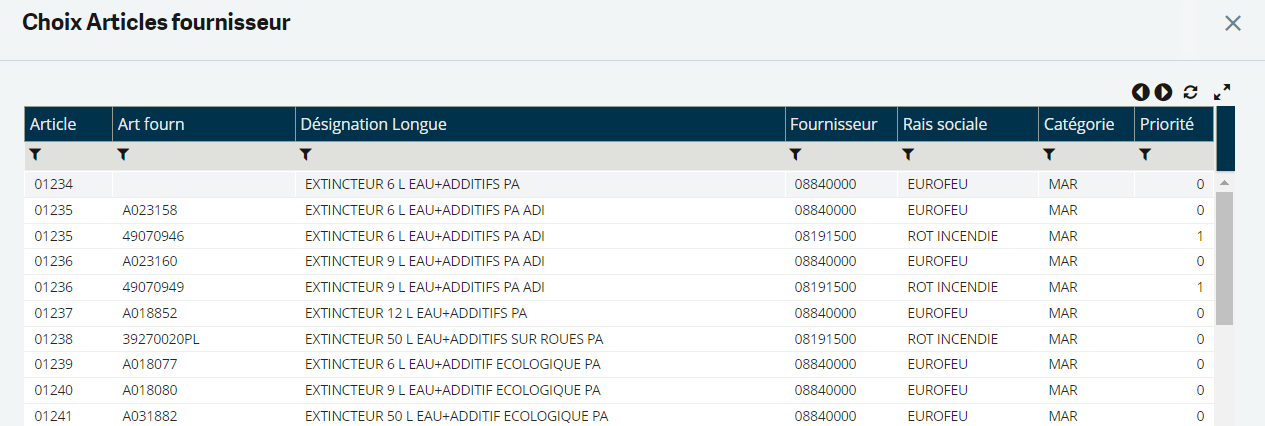The height and width of the screenshot is (426, 1265).
Task: Select the EXTINCTEUR 50 L SUR ROUES row
Action: (x=454, y=339)
